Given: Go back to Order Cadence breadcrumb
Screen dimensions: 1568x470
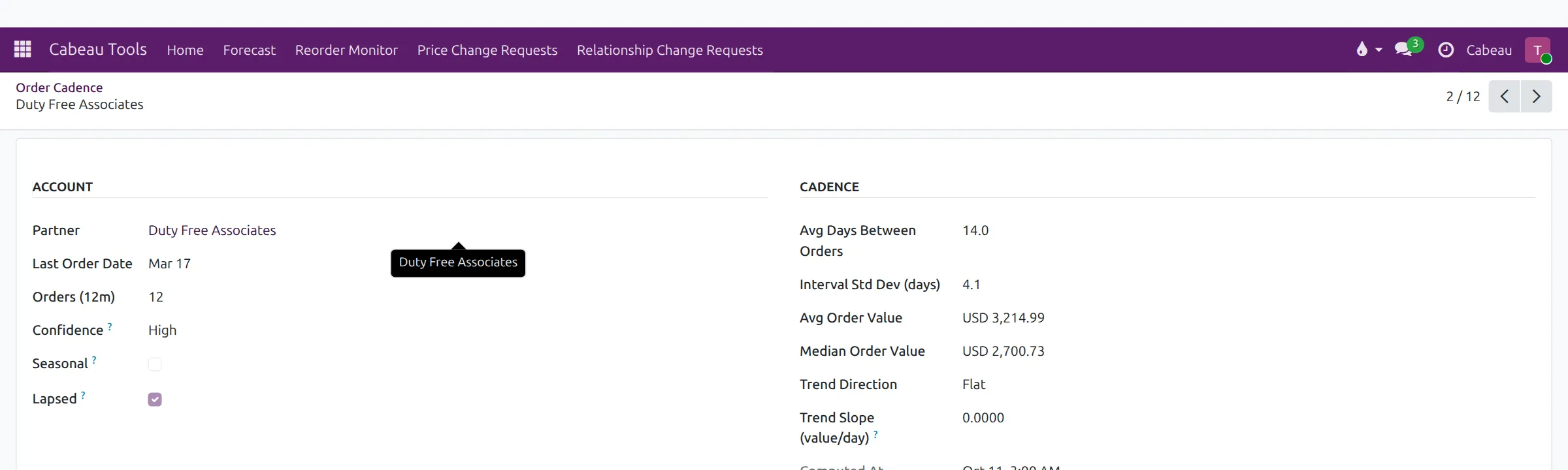Looking at the screenshot, I should pos(59,87).
